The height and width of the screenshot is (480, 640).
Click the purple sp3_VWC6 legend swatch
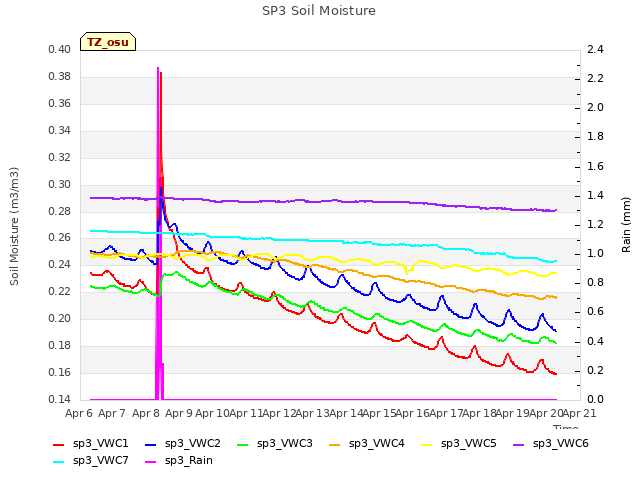519,445
